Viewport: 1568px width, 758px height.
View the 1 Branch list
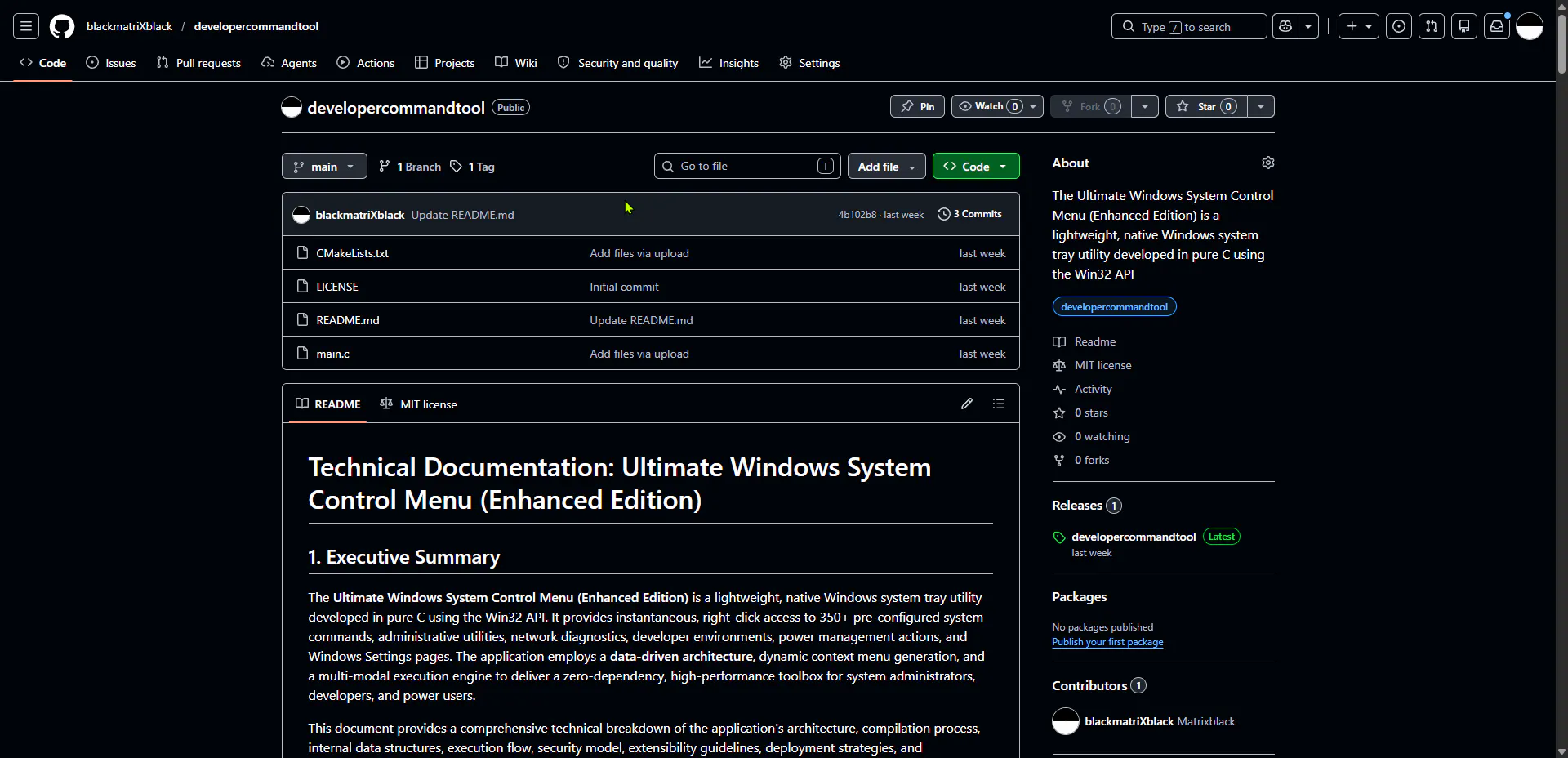click(x=410, y=167)
